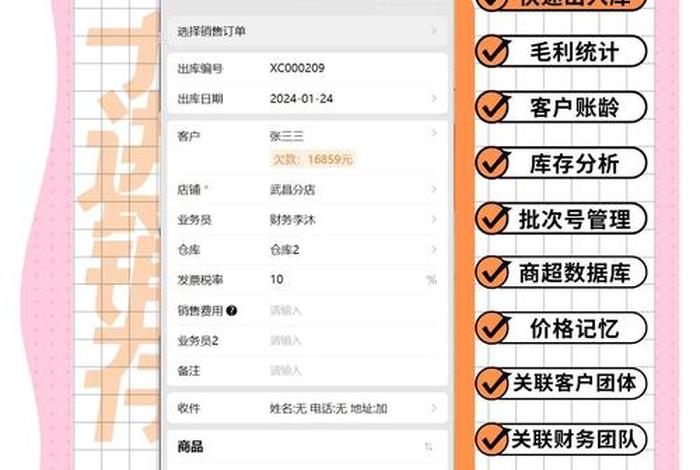Open the 业务员 selector chevron

pyautogui.click(x=433, y=219)
